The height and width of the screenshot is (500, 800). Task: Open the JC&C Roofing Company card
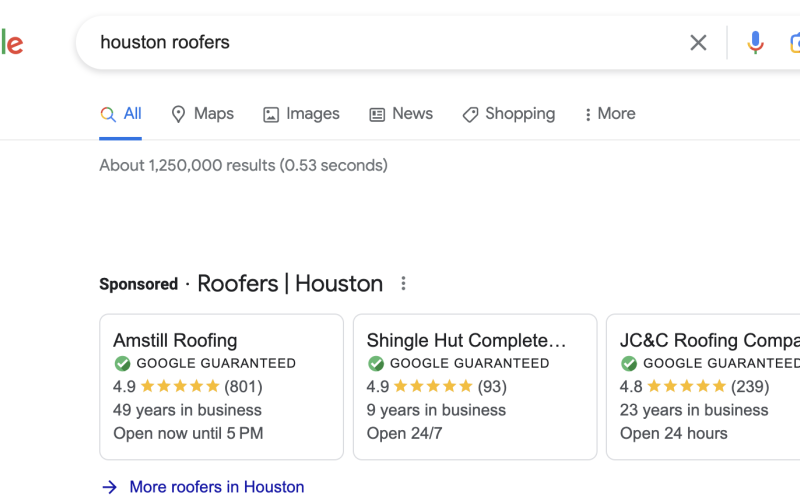click(x=703, y=387)
